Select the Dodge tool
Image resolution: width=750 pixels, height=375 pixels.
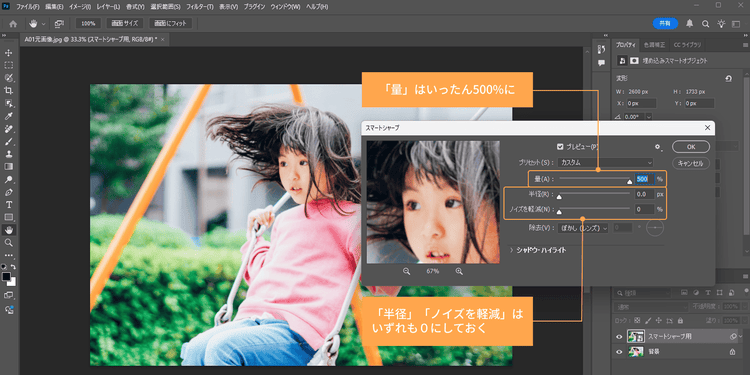[9, 180]
